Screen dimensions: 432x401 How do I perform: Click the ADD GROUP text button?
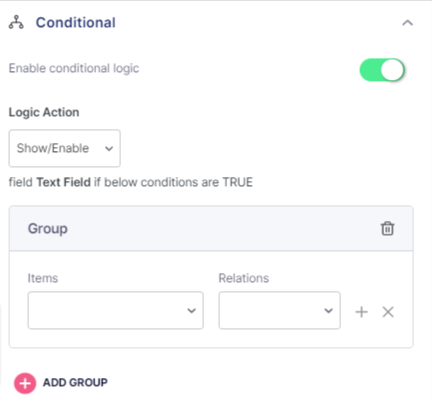(x=75, y=382)
